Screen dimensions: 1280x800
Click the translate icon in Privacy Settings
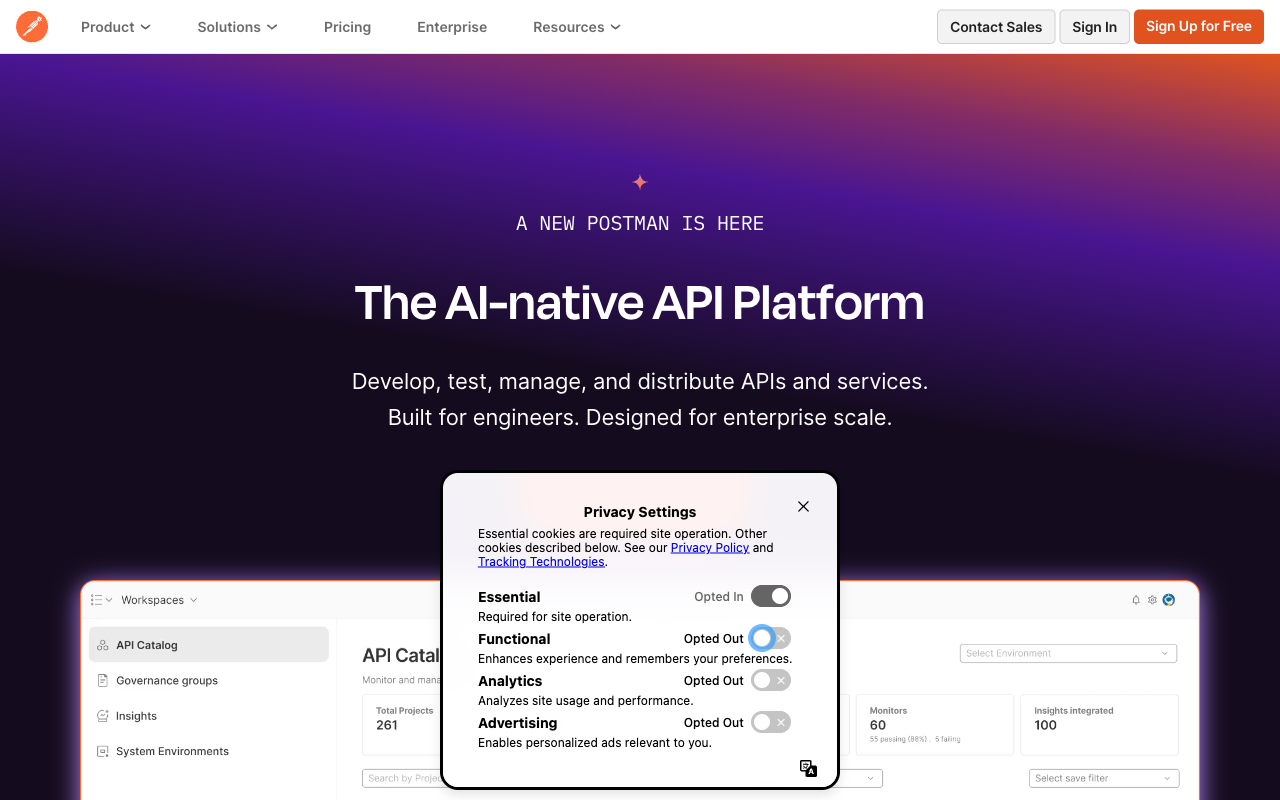pyautogui.click(x=808, y=768)
